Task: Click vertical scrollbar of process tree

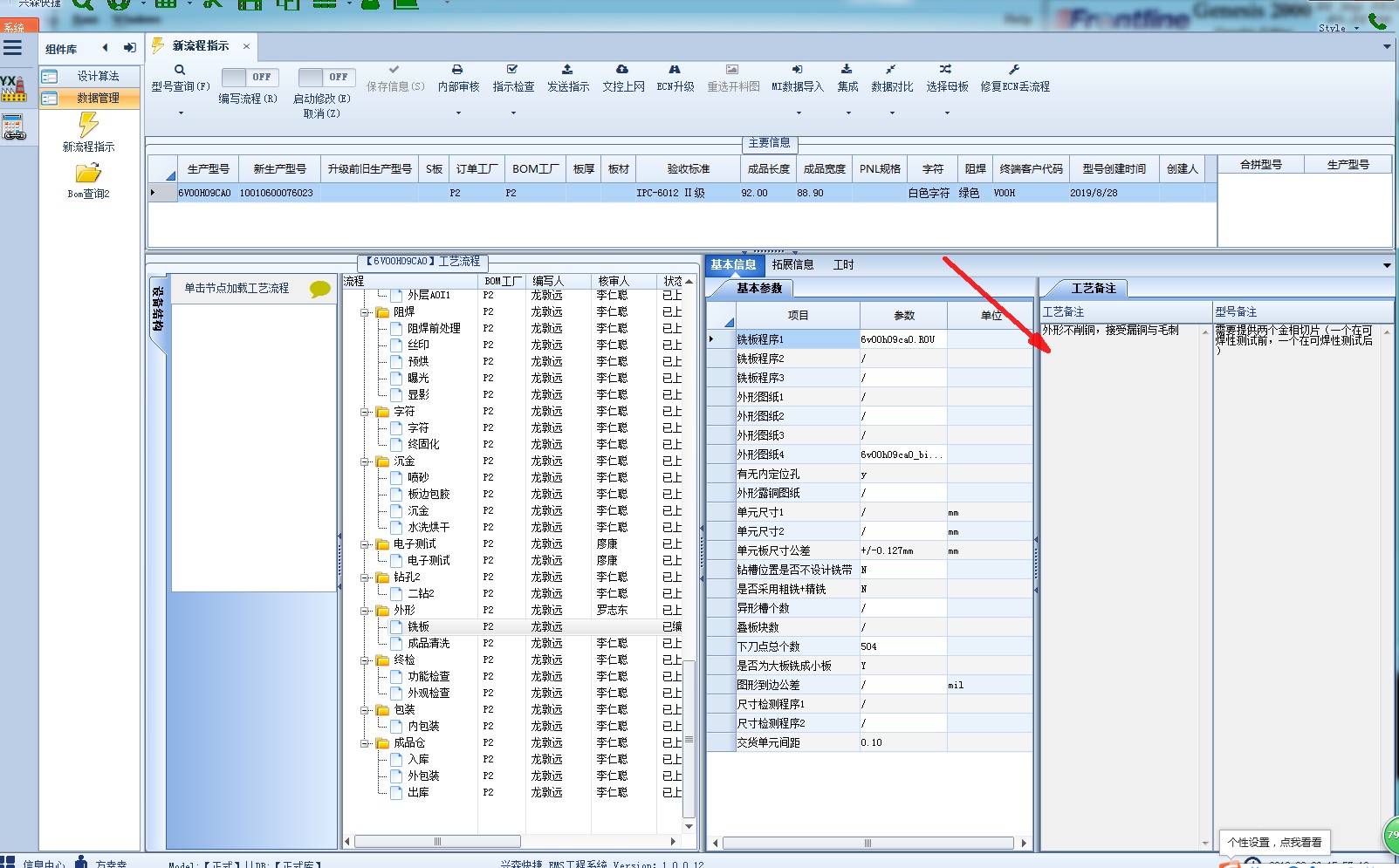Action: click(689, 738)
